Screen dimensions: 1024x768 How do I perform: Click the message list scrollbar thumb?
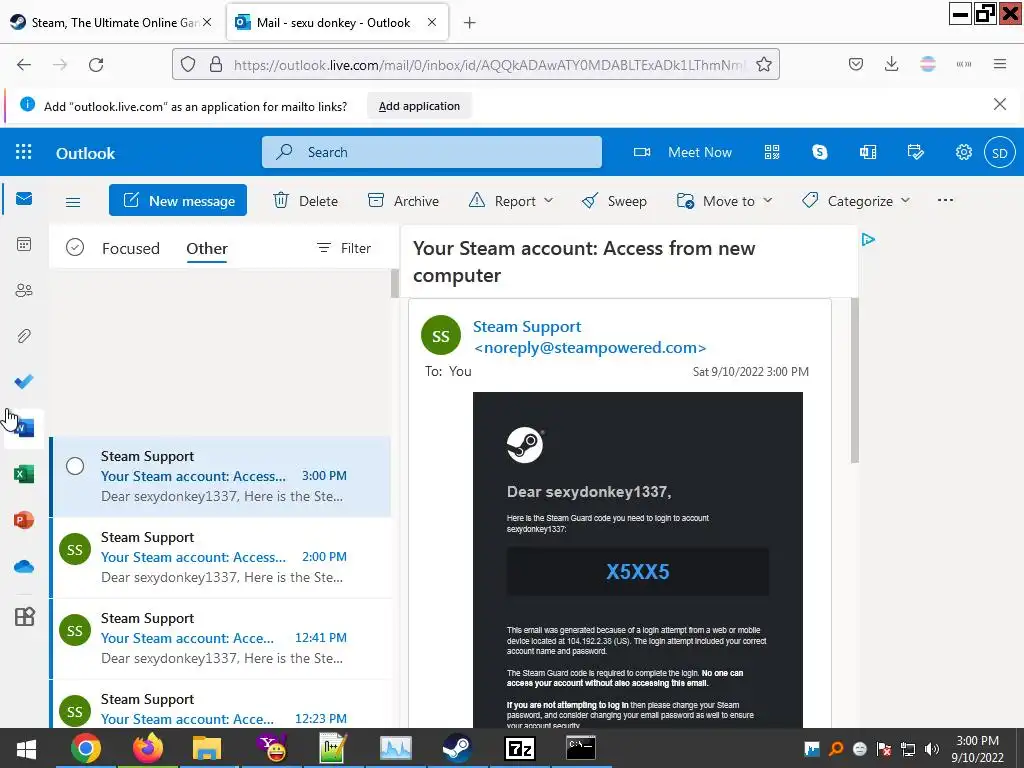point(394,283)
